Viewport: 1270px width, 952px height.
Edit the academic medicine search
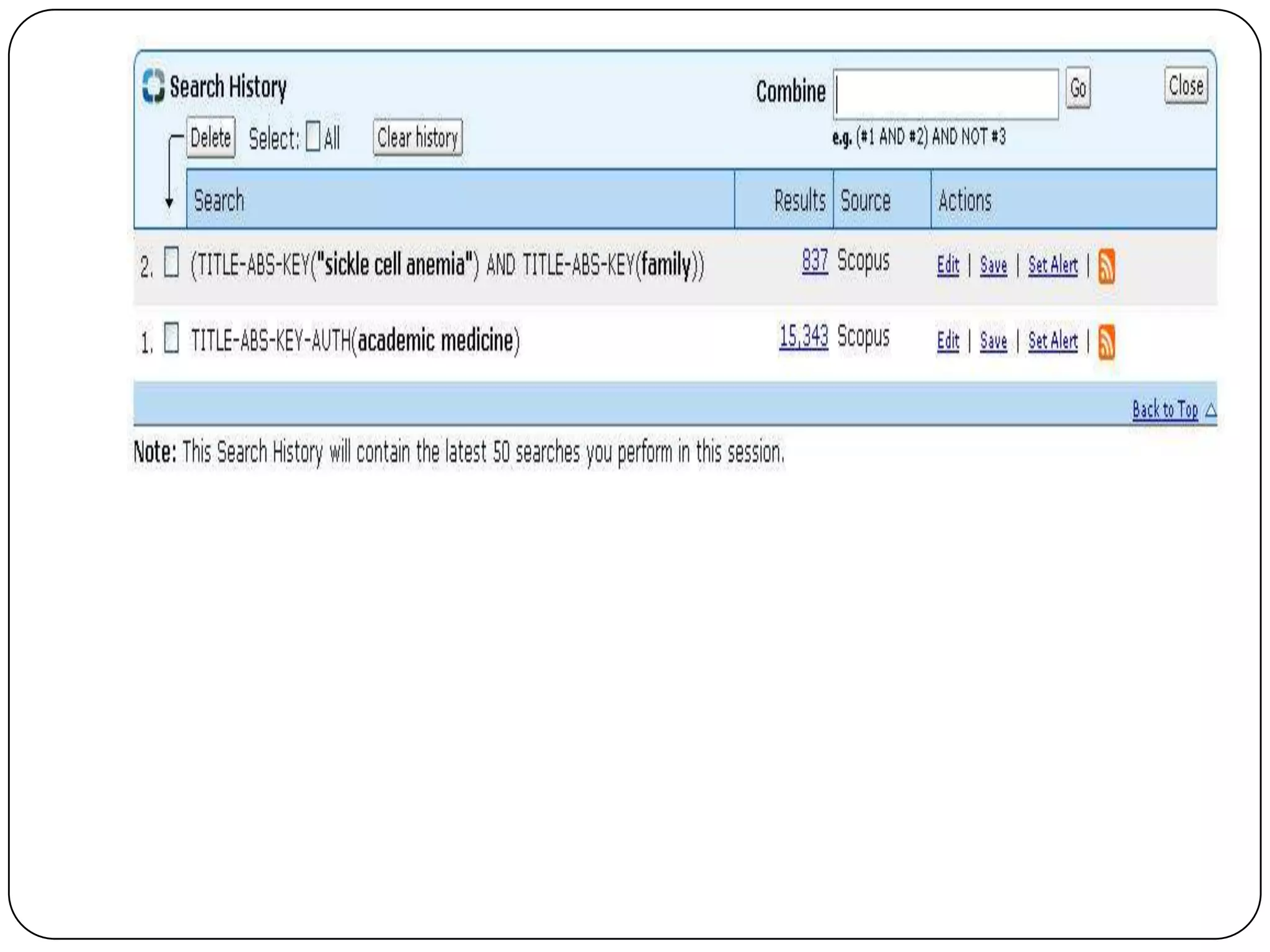point(948,341)
